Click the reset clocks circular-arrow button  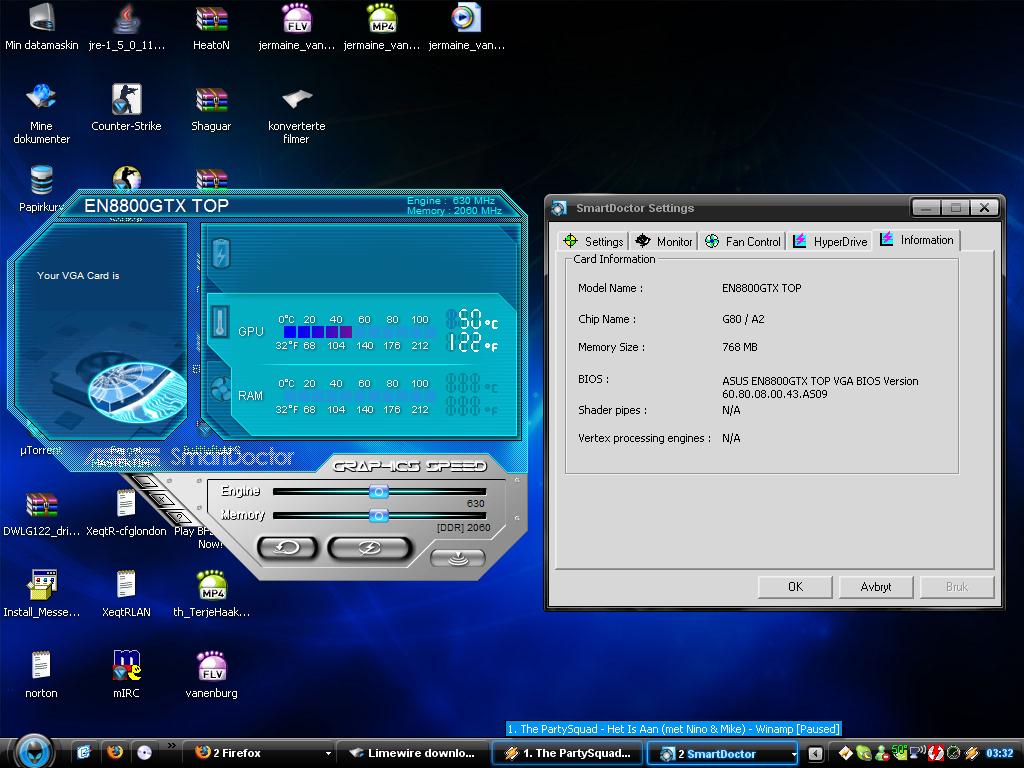(x=287, y=548)
